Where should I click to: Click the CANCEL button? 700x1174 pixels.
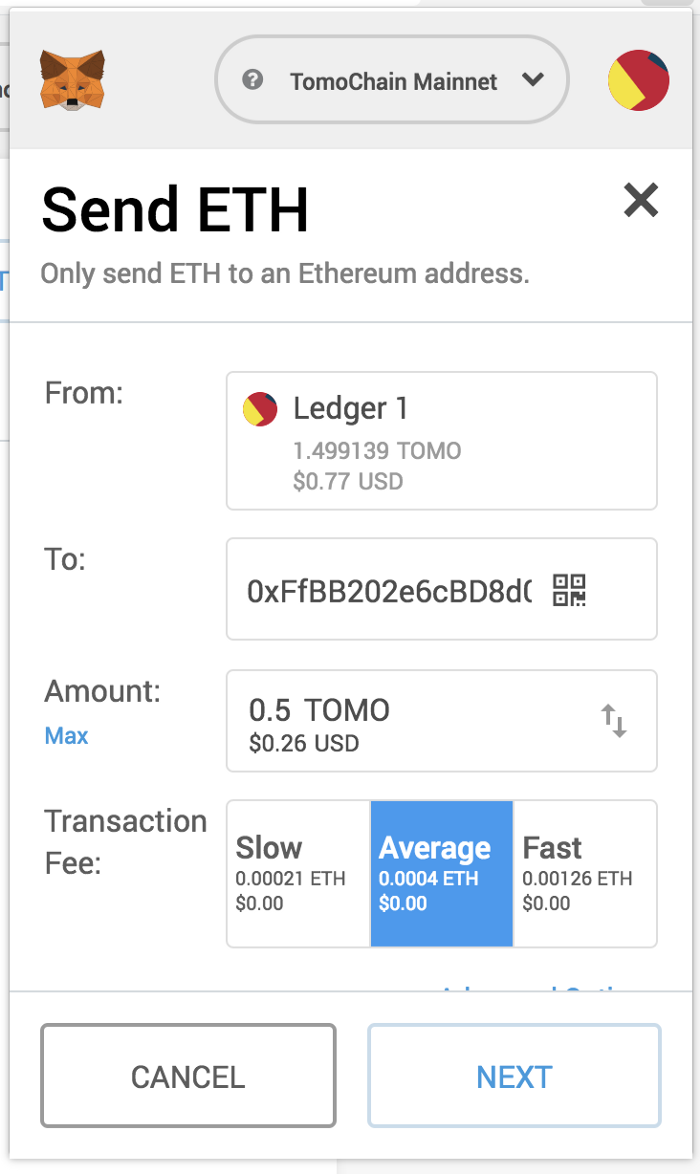[x=188, y=1076]
